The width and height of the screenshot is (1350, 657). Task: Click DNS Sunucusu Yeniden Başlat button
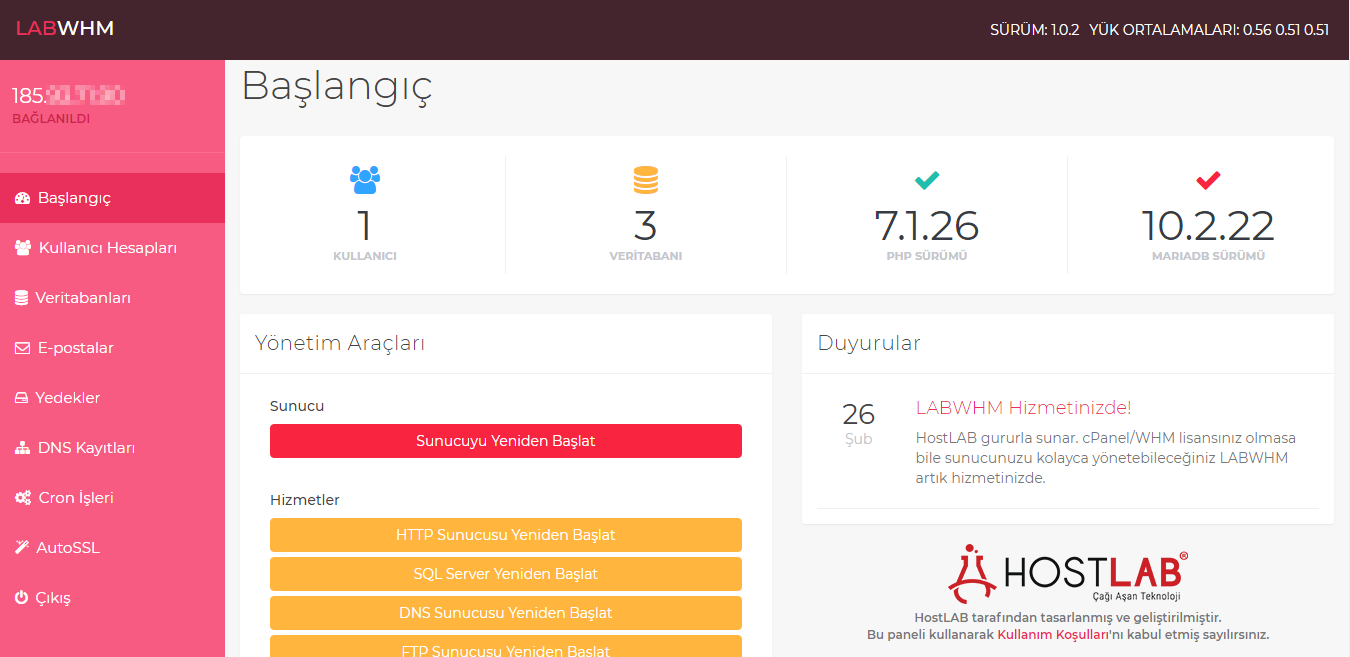(506, 613)
